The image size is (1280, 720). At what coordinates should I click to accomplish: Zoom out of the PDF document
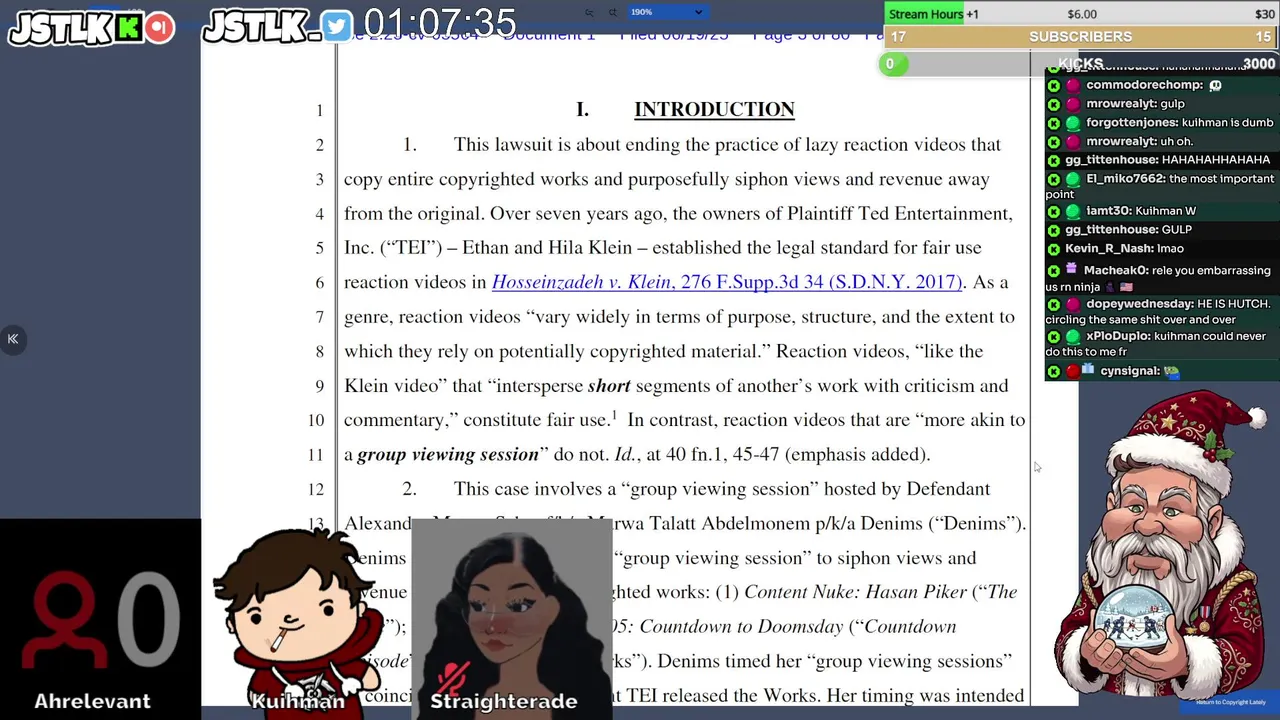pyautogui.click(x=589, y=12)
